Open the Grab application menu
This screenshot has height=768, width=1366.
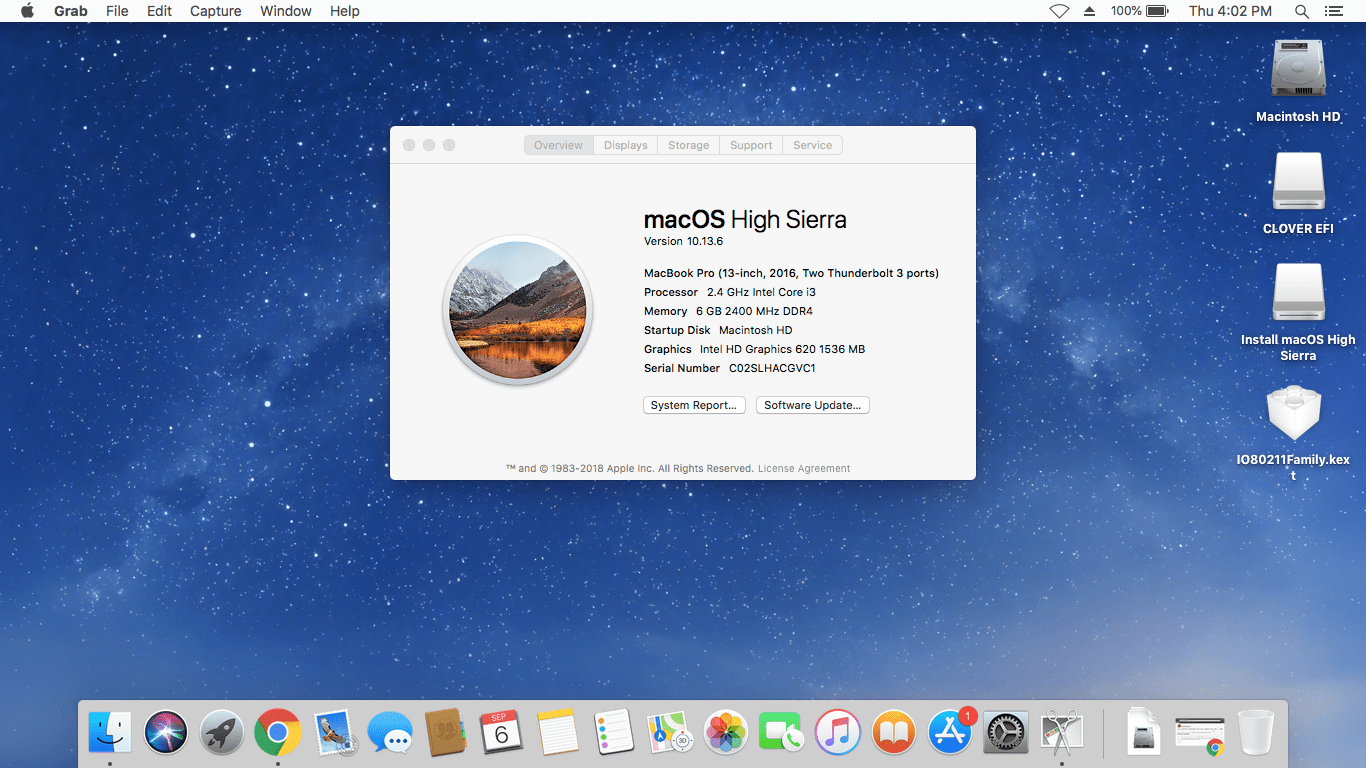click(x=71, y=11)
